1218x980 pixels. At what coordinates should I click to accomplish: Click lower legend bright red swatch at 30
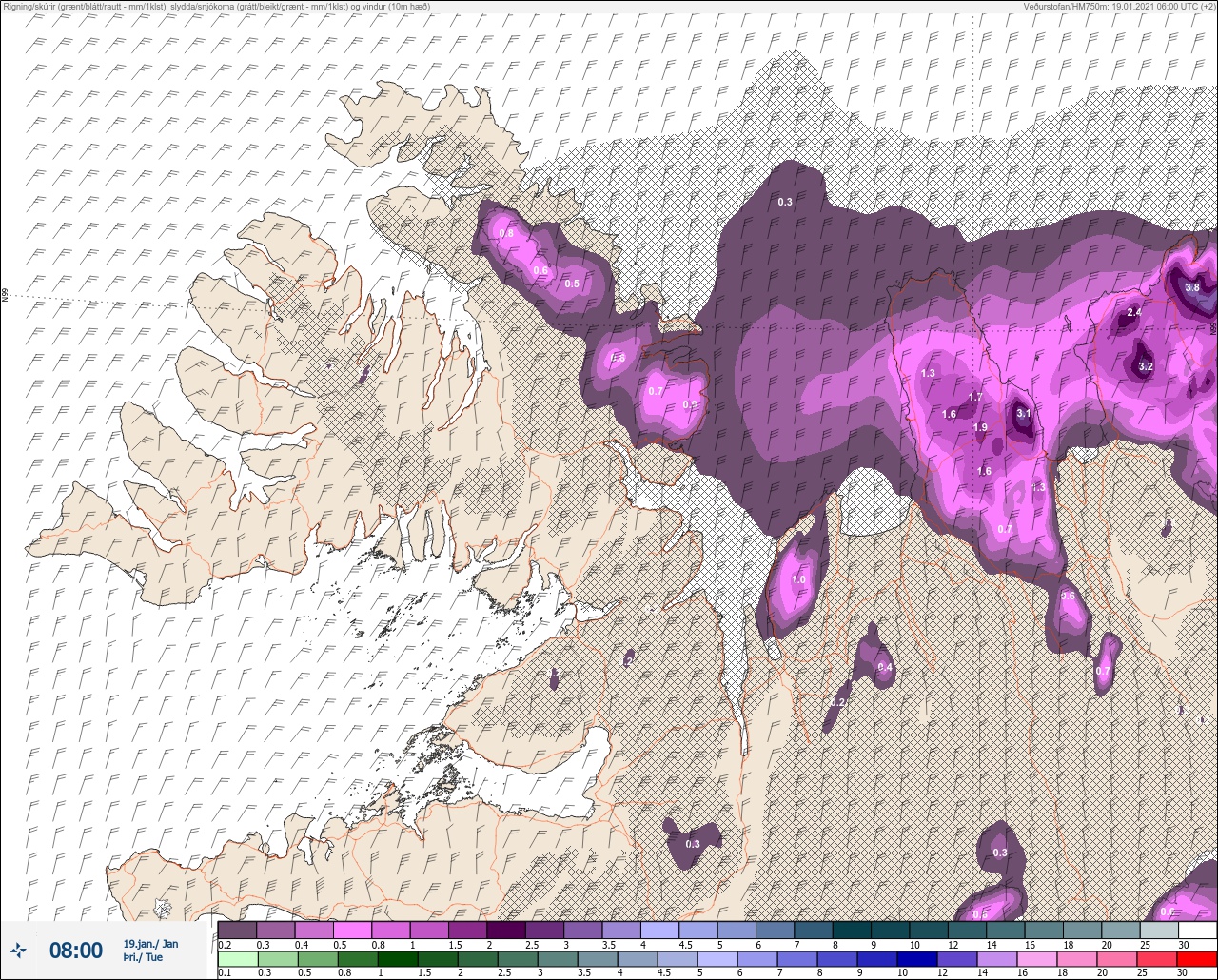coord(1198,959)
